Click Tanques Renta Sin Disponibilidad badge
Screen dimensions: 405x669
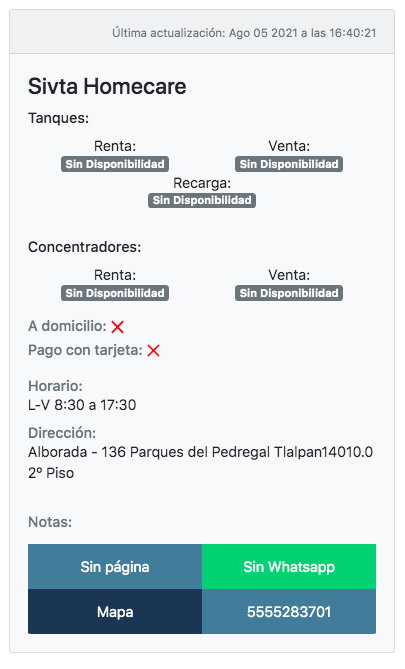point(115,164)
